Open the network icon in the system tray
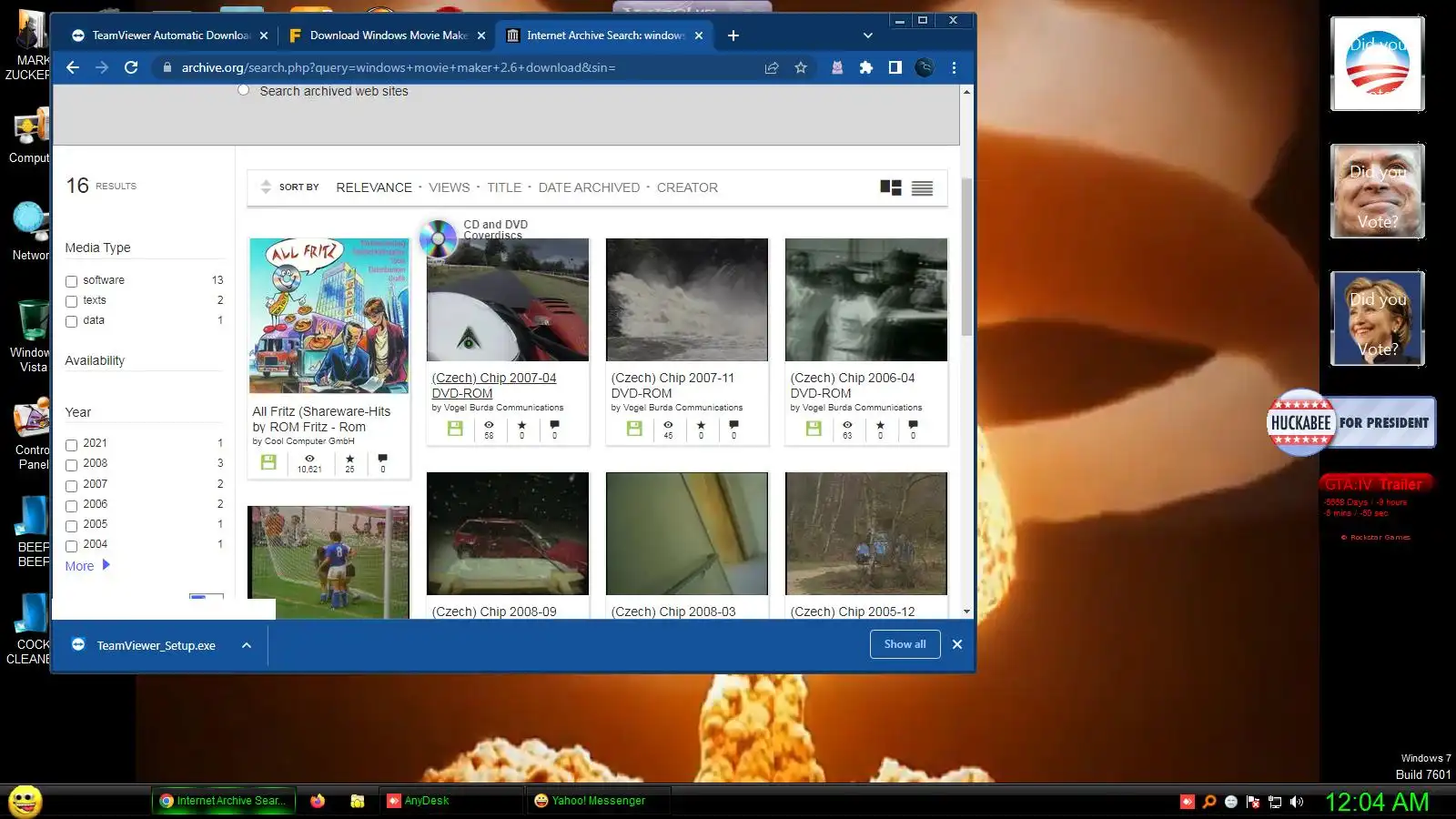Viewport: 1456px width, 819px height. pos(1275,802)
